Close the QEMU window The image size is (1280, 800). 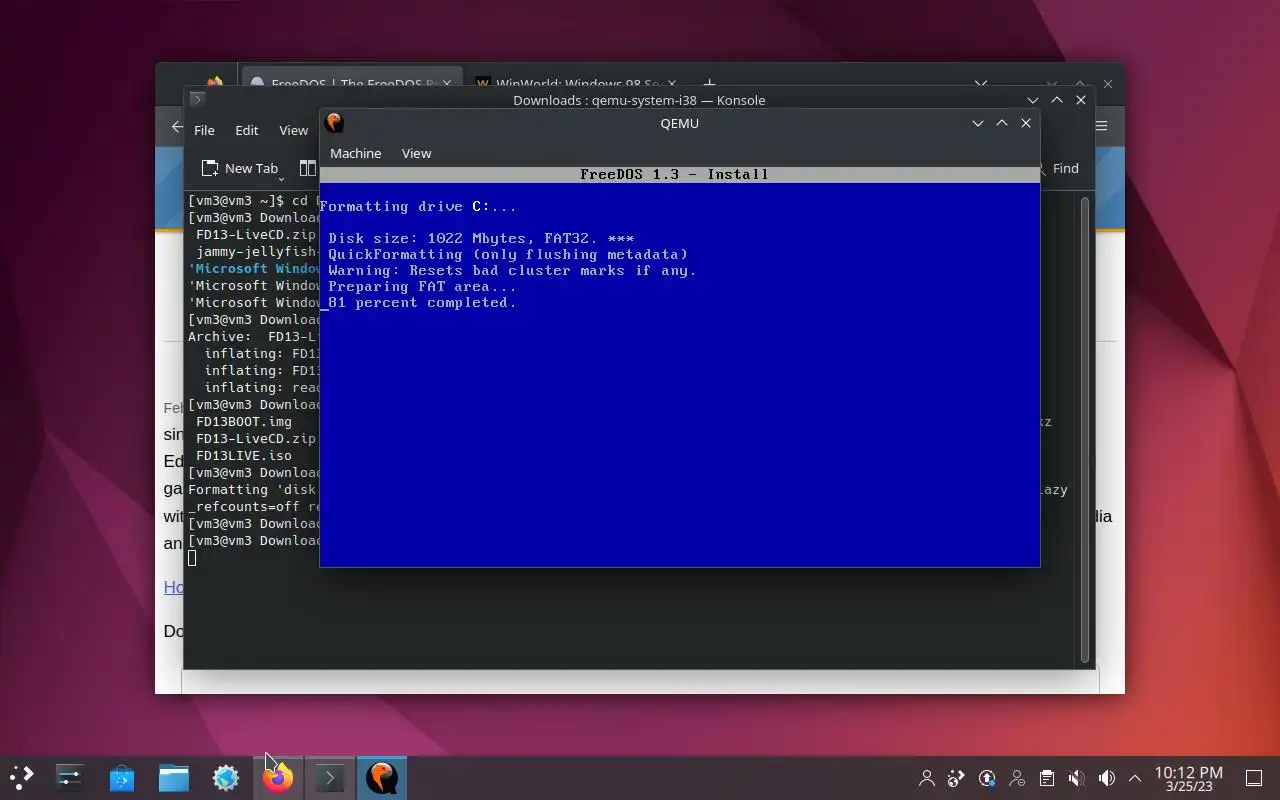point(1026,123)
